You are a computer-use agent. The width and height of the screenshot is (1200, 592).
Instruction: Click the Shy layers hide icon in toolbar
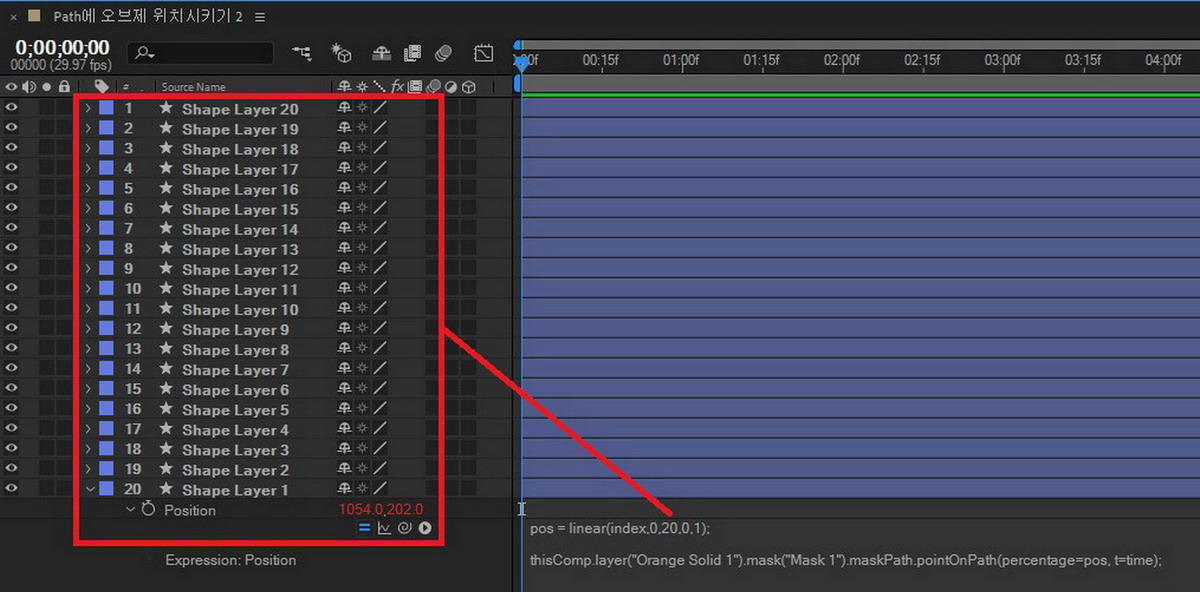(x=381, y=52)
